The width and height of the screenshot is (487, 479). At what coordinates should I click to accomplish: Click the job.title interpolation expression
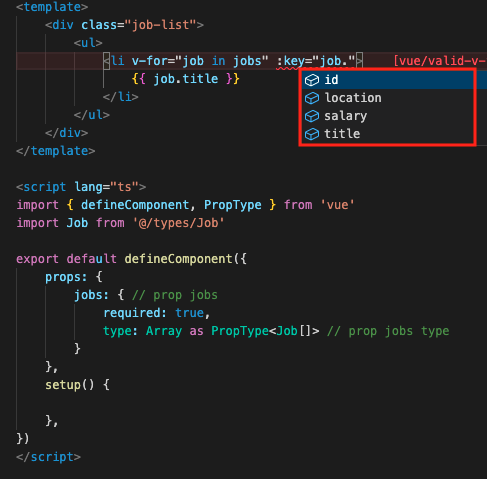coord(186,79)
